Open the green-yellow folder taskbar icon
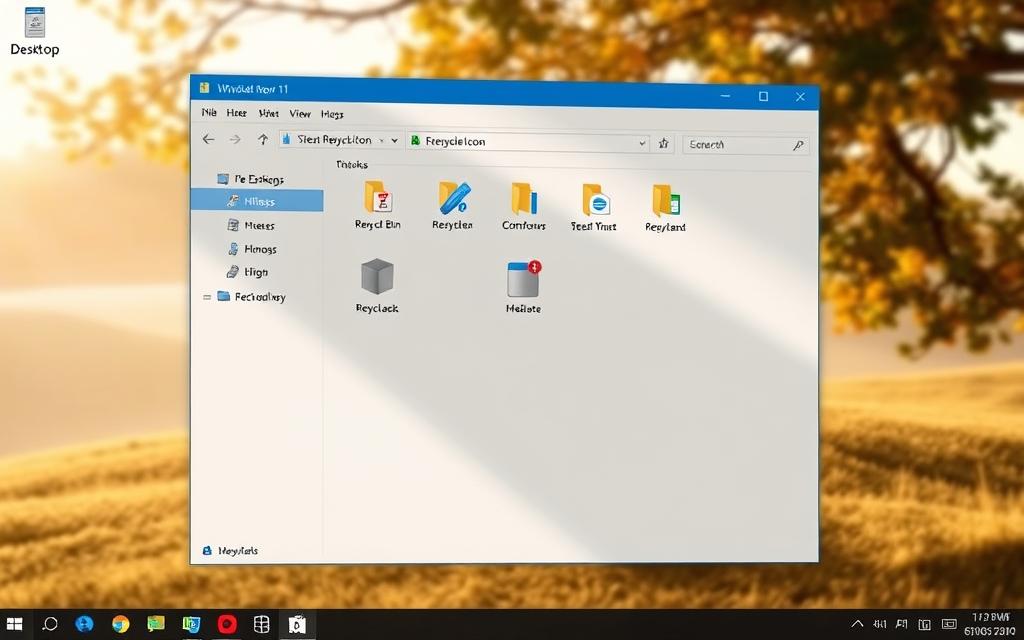1024x640 pixels. click(x=155, y=624)
